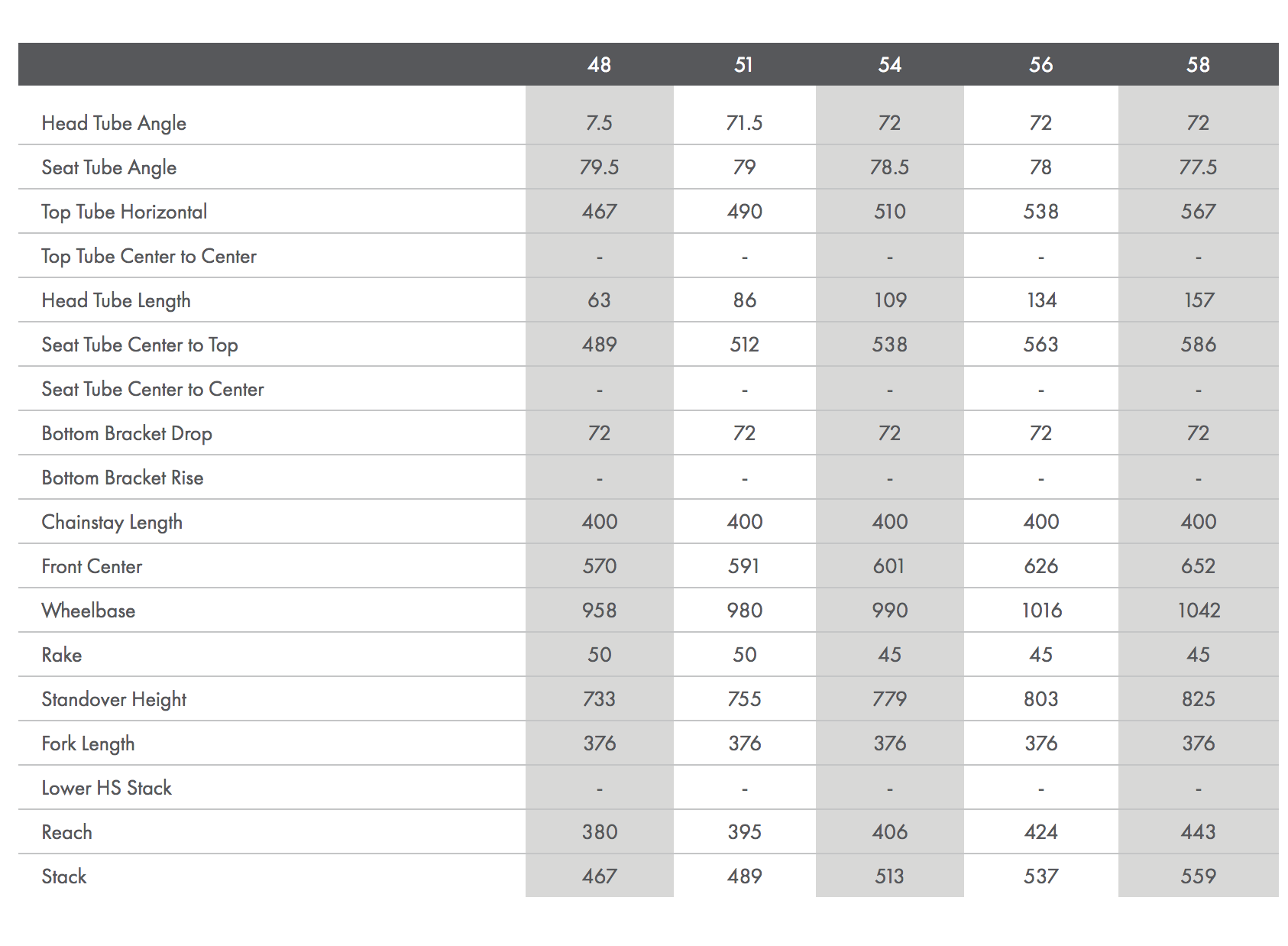Click the size 48 column header

pyautogui.click(x=599, y=65)
